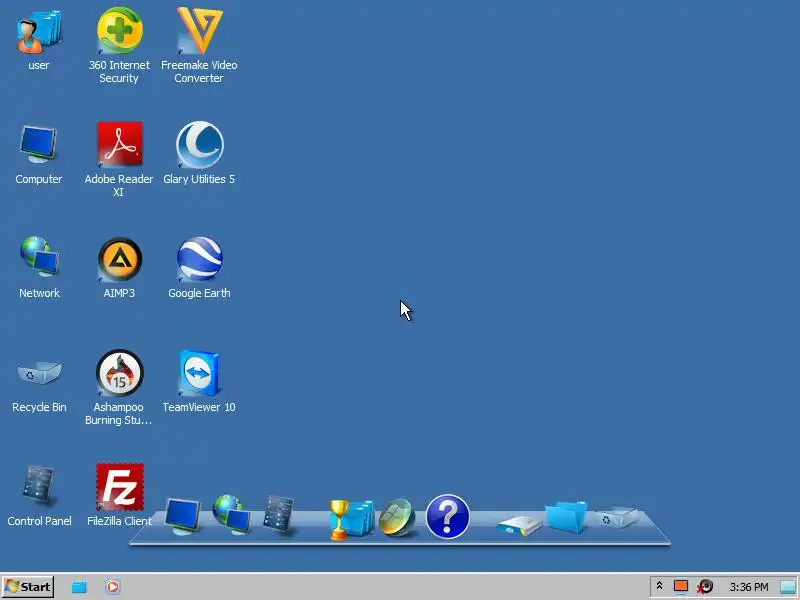This screenshot has width=800, height=600.
Task: Click the recycle bin icon in dock
Action: pos(616,517)
